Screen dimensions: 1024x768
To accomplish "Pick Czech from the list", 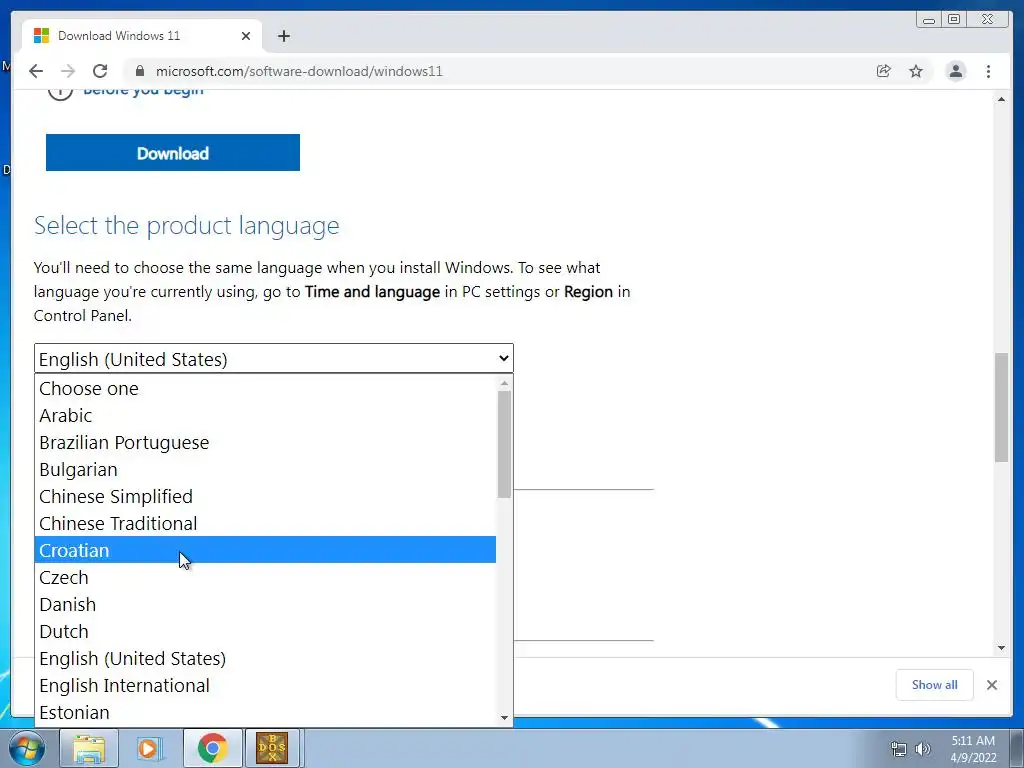I will [x=265, y=577].
